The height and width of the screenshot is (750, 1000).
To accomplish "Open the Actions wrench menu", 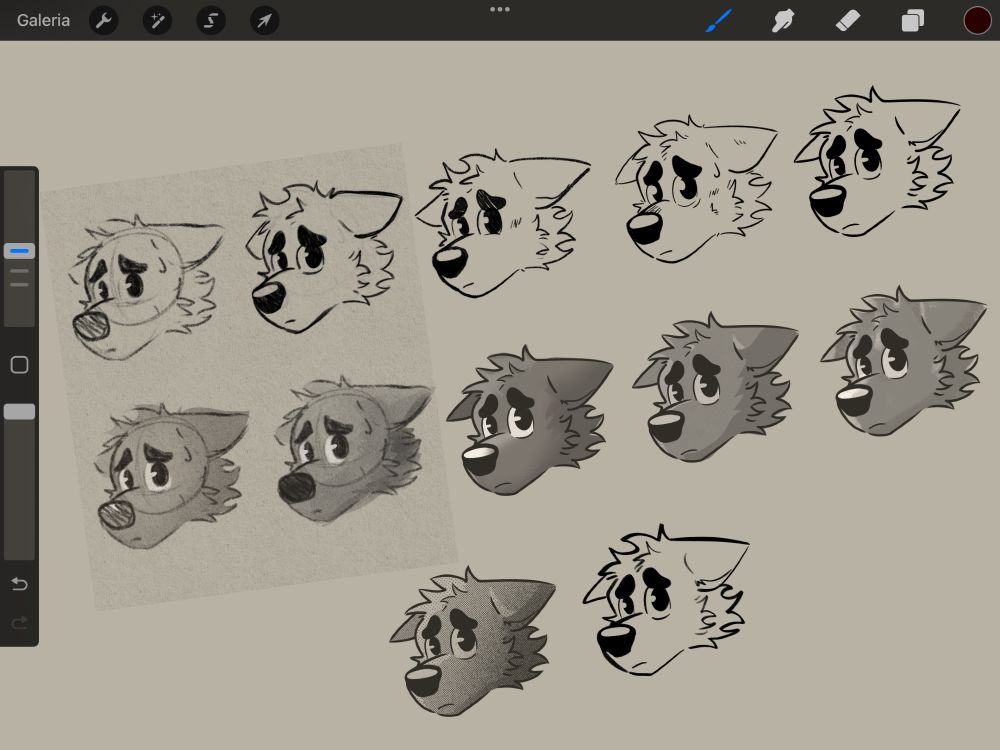I will pos(104,20).
